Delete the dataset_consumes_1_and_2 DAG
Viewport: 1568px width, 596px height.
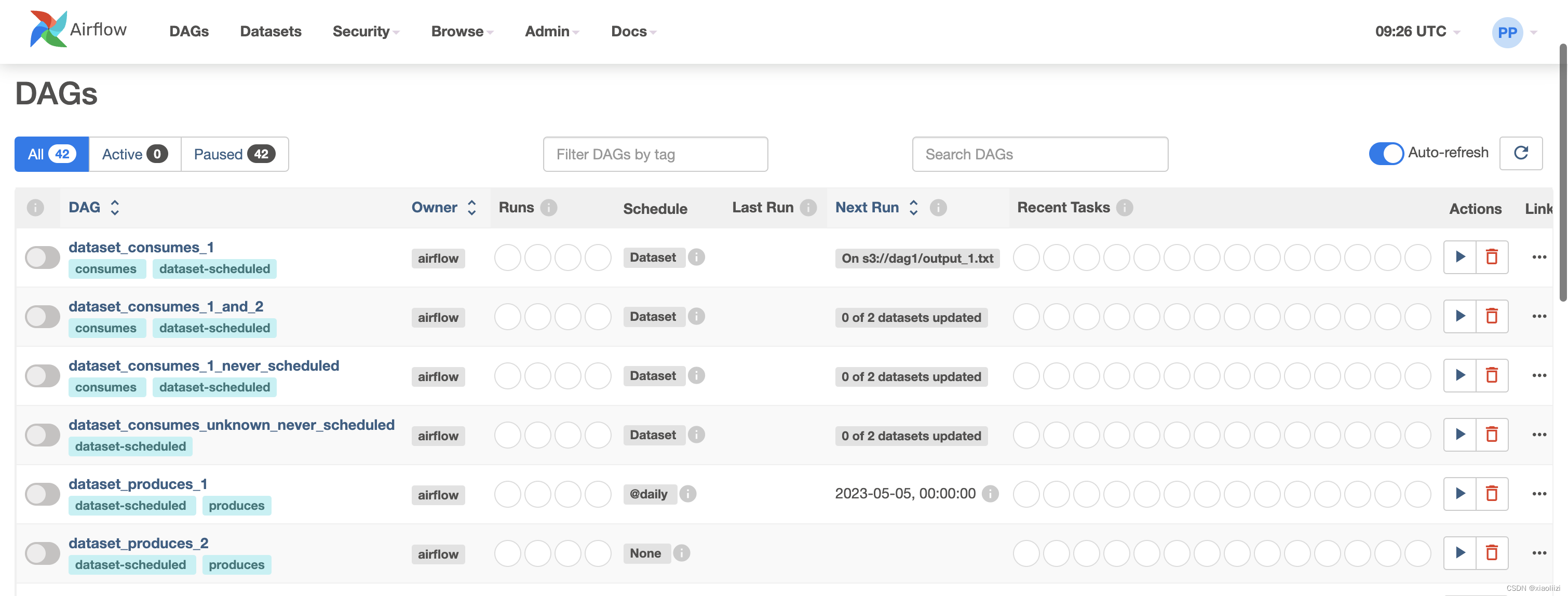tap(1491, 316)
